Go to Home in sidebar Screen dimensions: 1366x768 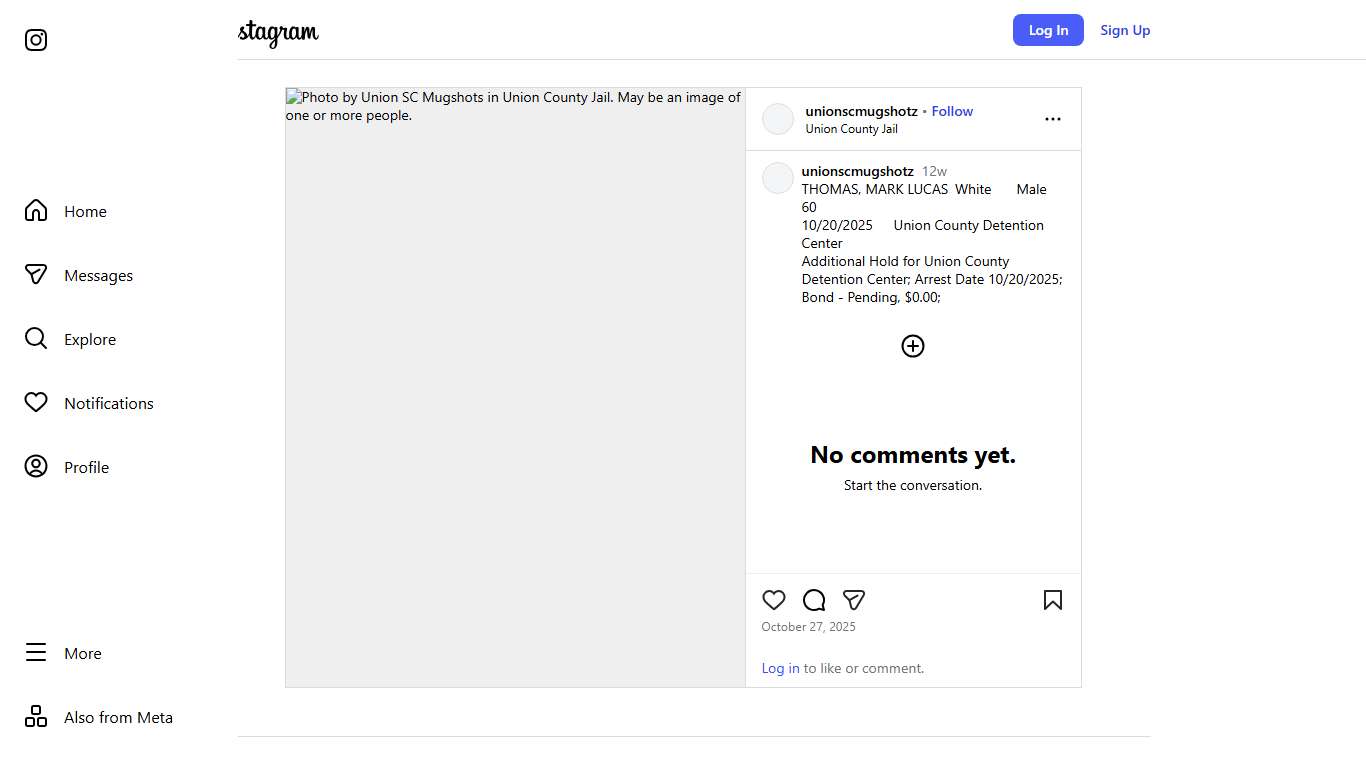(x=36, y=211)
